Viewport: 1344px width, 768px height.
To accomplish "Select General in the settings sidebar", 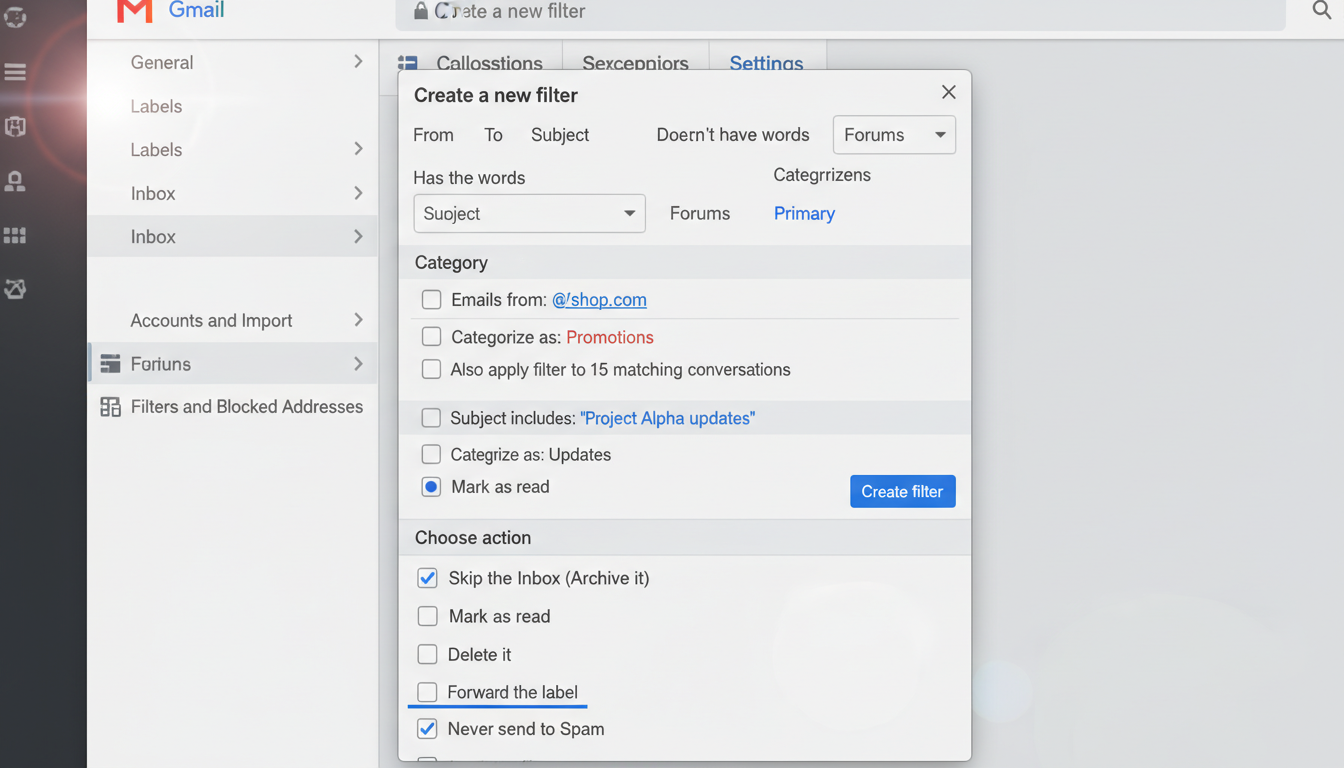I will tap(162, 62).
